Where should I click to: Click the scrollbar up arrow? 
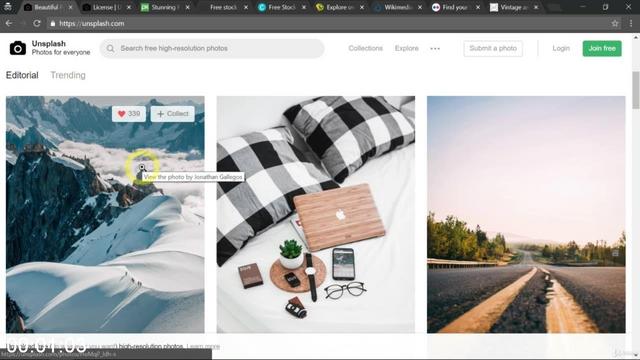pyautogui.click(x=636, y=38)
